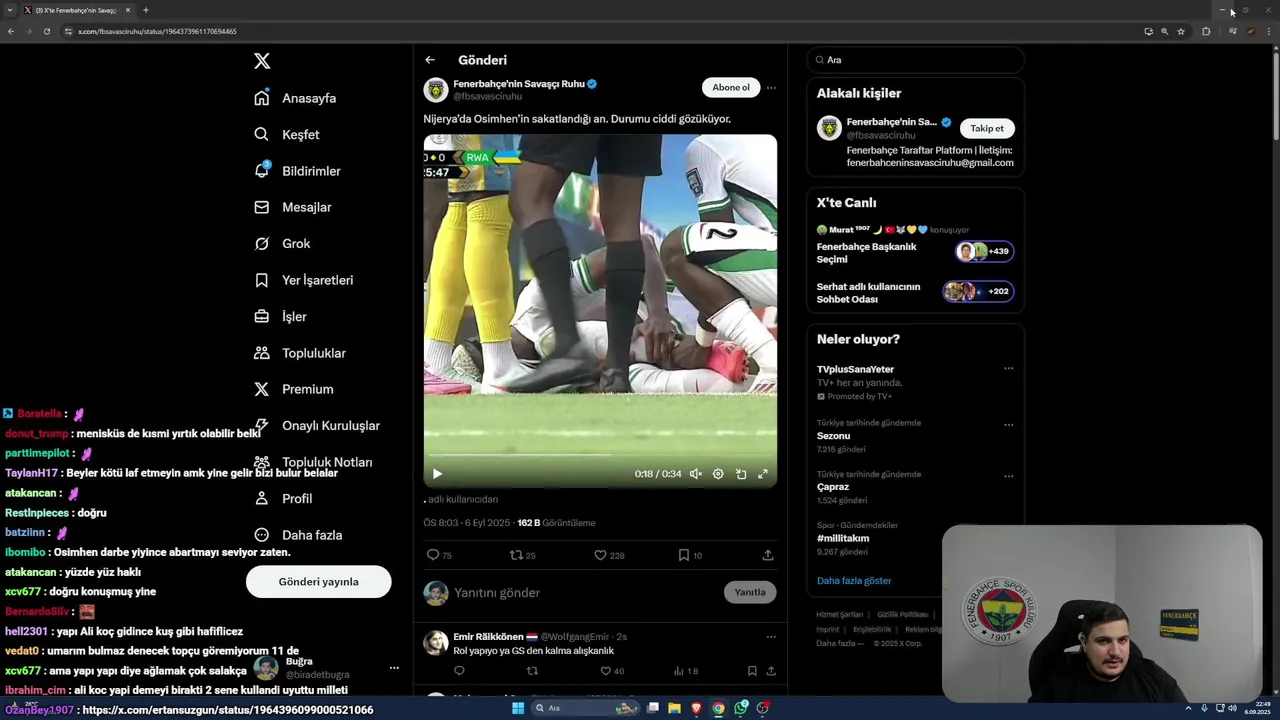Viewport: 1280px width, 720px height.
Task: Open Daha fazla menu in sidebar
Action: point(298,535)
